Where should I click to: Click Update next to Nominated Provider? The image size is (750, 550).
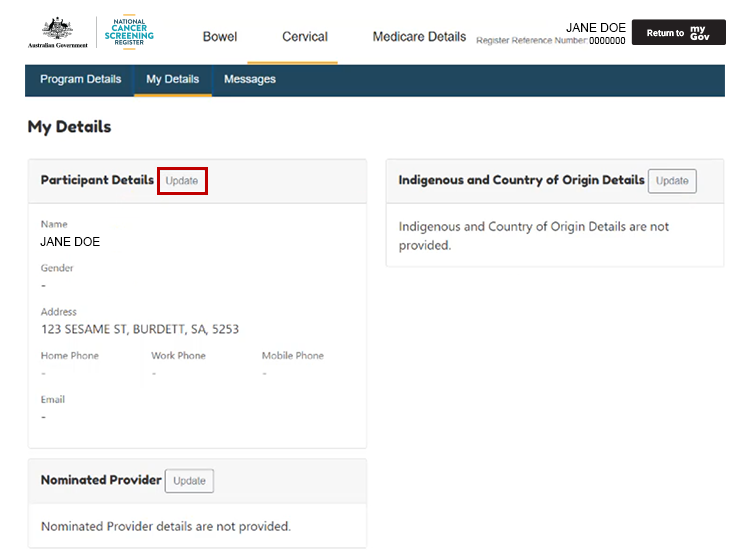tap(189, 481)
